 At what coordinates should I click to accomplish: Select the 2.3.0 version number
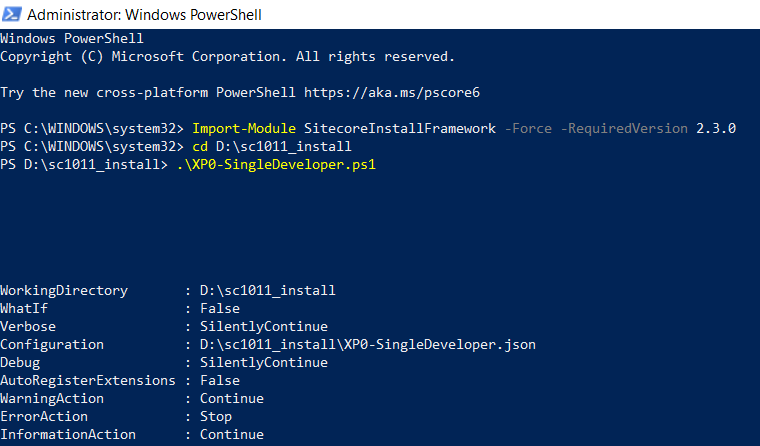point(715,128)
